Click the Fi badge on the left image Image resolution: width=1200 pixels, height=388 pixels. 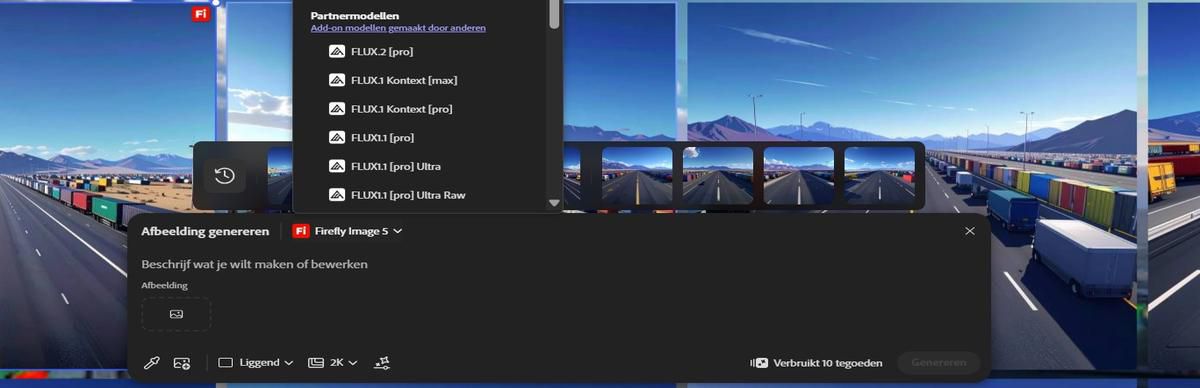pos(201,13)
